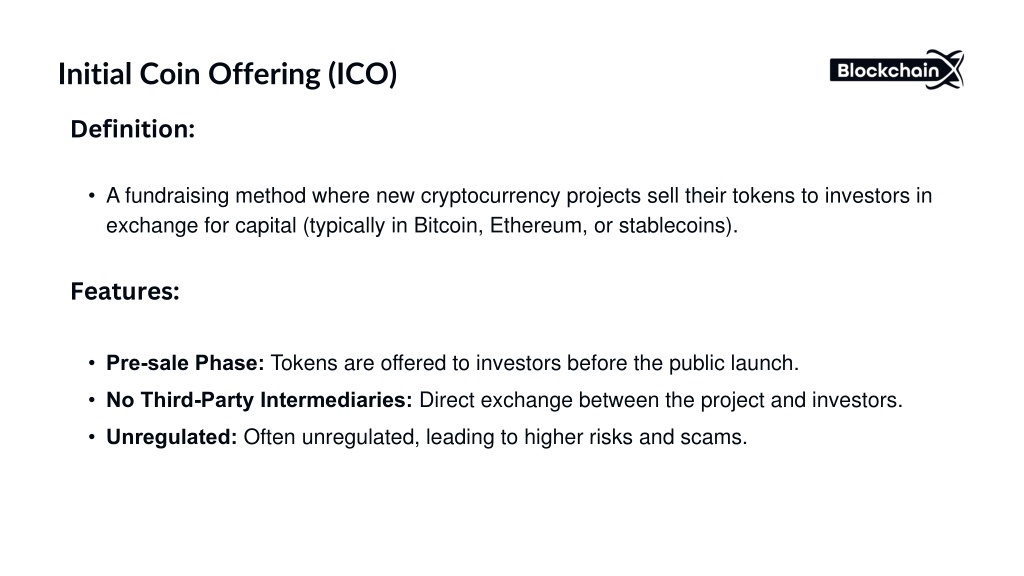Click the bullet before fundraising definition

click(x=91, y=195)
